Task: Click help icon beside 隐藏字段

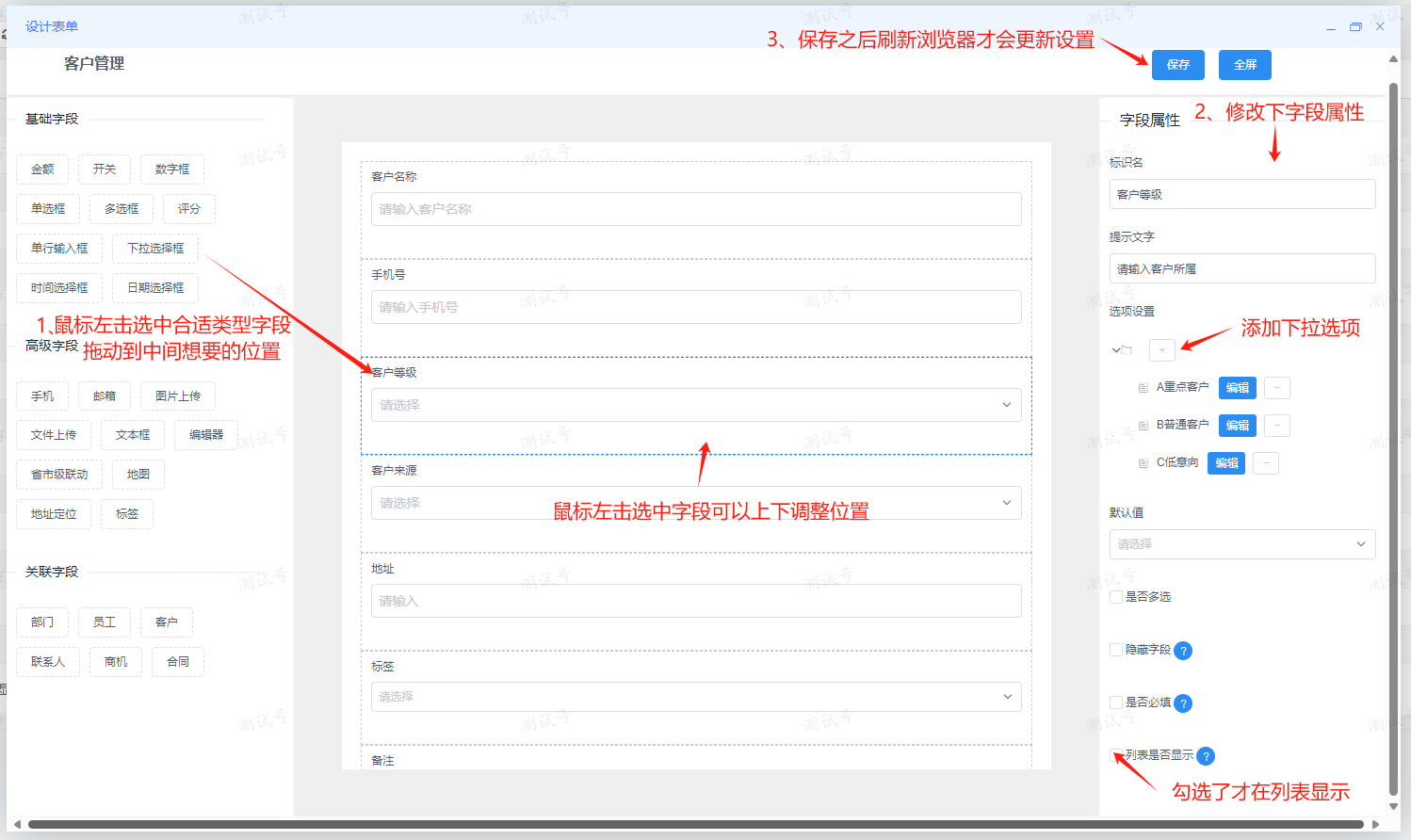Action: pos(1184,651)
